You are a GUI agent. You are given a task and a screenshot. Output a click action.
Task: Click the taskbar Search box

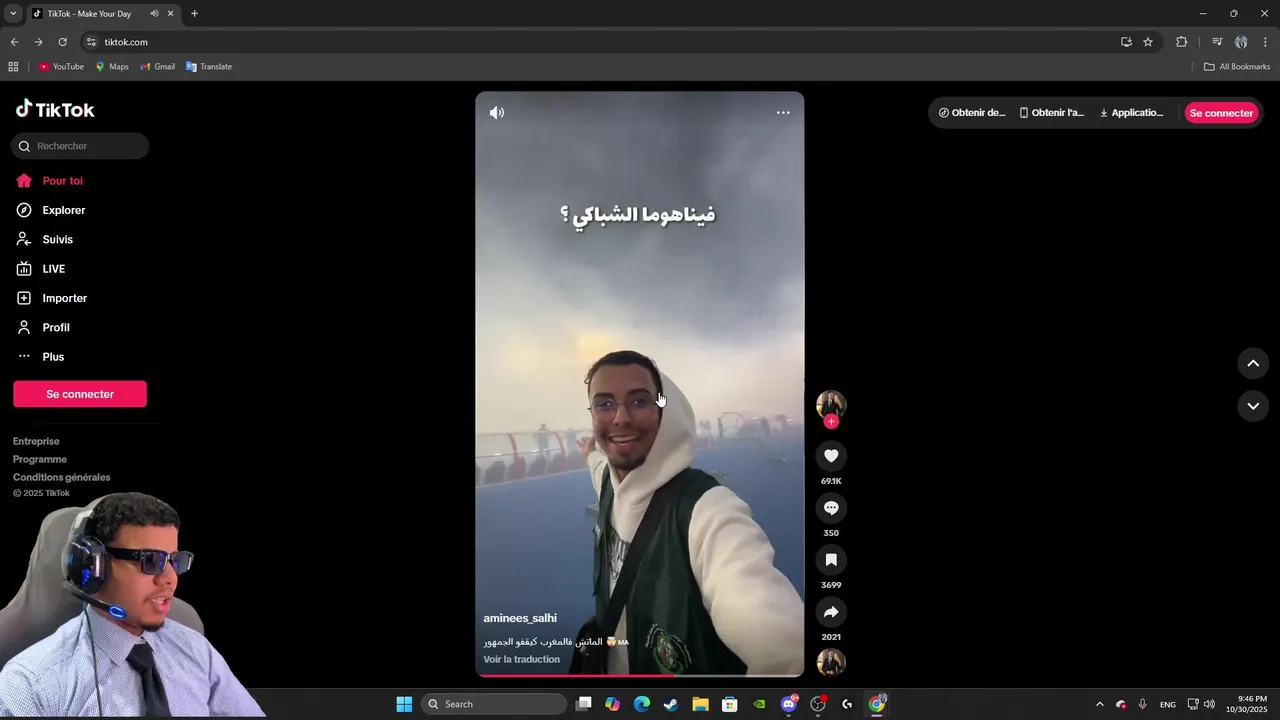coord(494,704)
